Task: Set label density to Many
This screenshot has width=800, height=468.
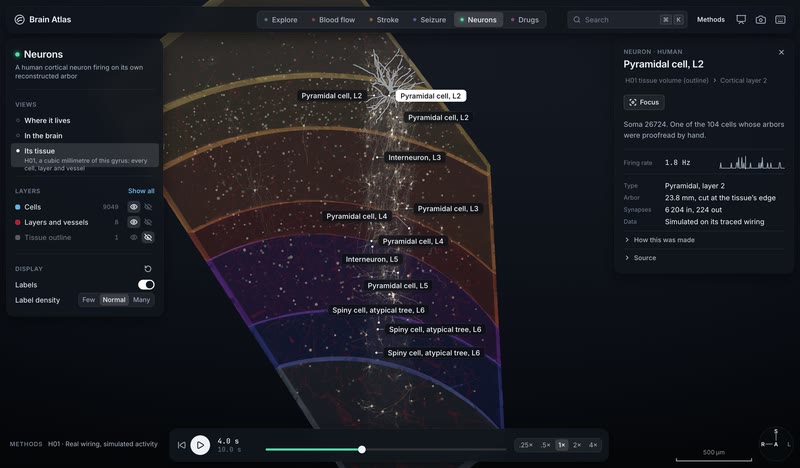Action: coord(141,300)
